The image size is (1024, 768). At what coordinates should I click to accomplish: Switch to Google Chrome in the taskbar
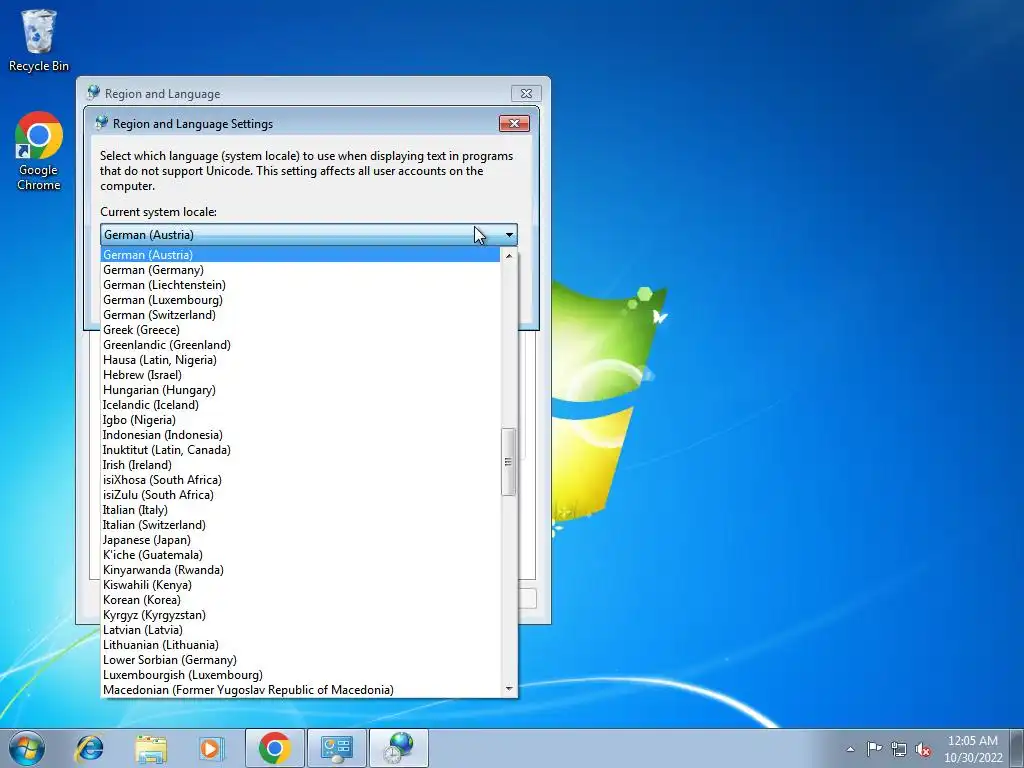(x=274, y=748)
